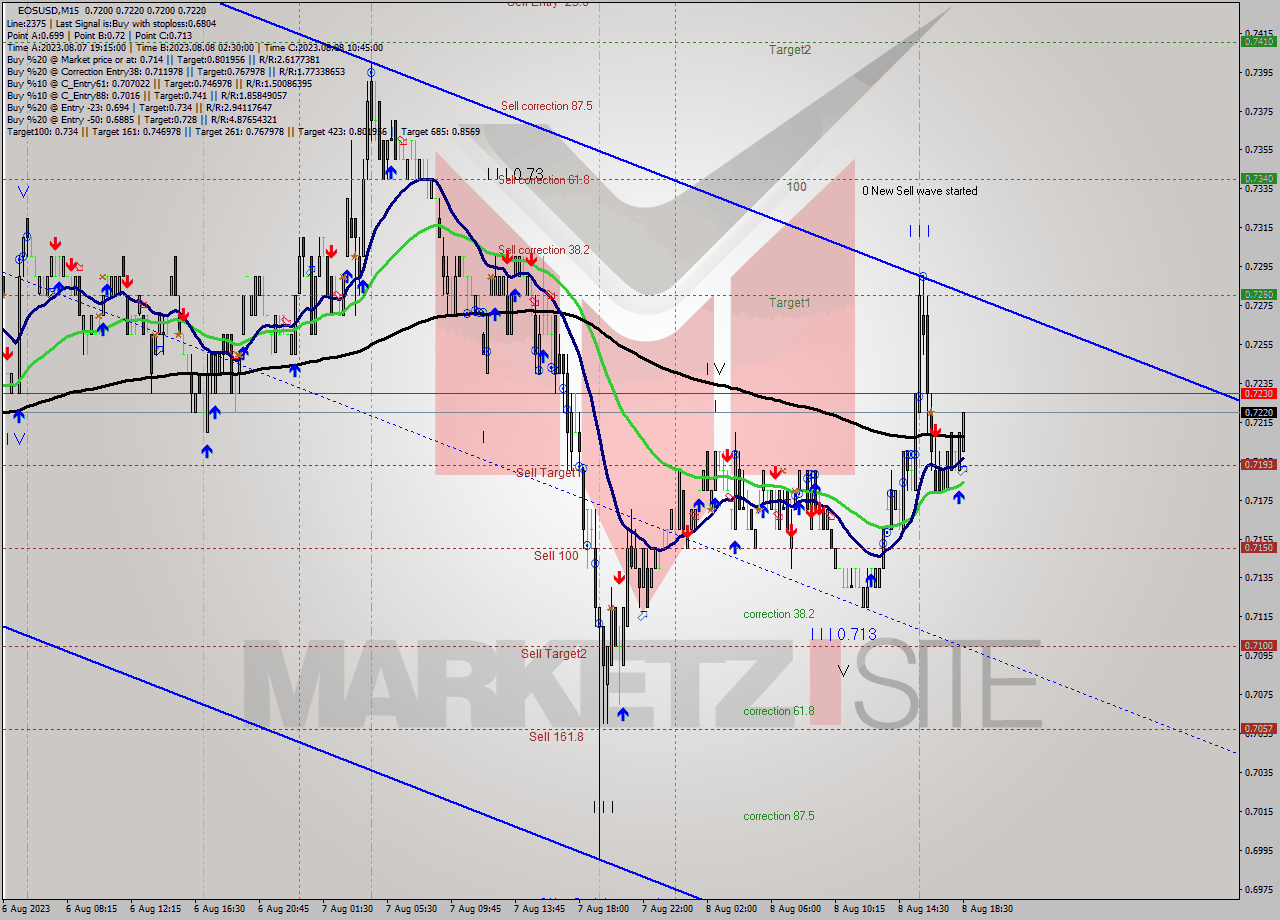
Task: Click the 0.7175 price axis tick
Action: 1259,500
